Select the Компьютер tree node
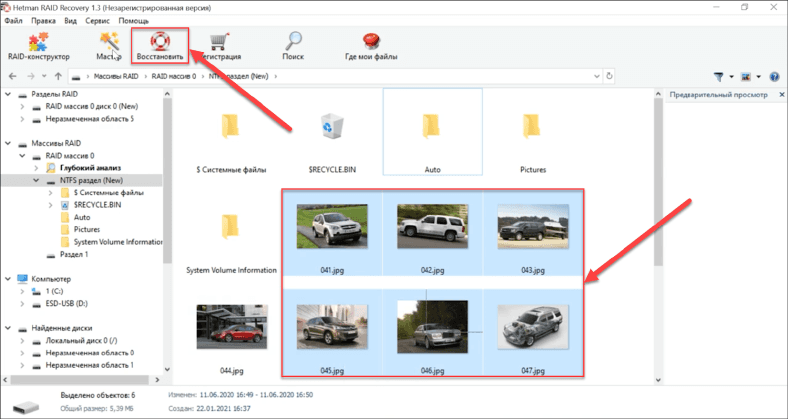This screenshot has height=419, width=788. 51,279
